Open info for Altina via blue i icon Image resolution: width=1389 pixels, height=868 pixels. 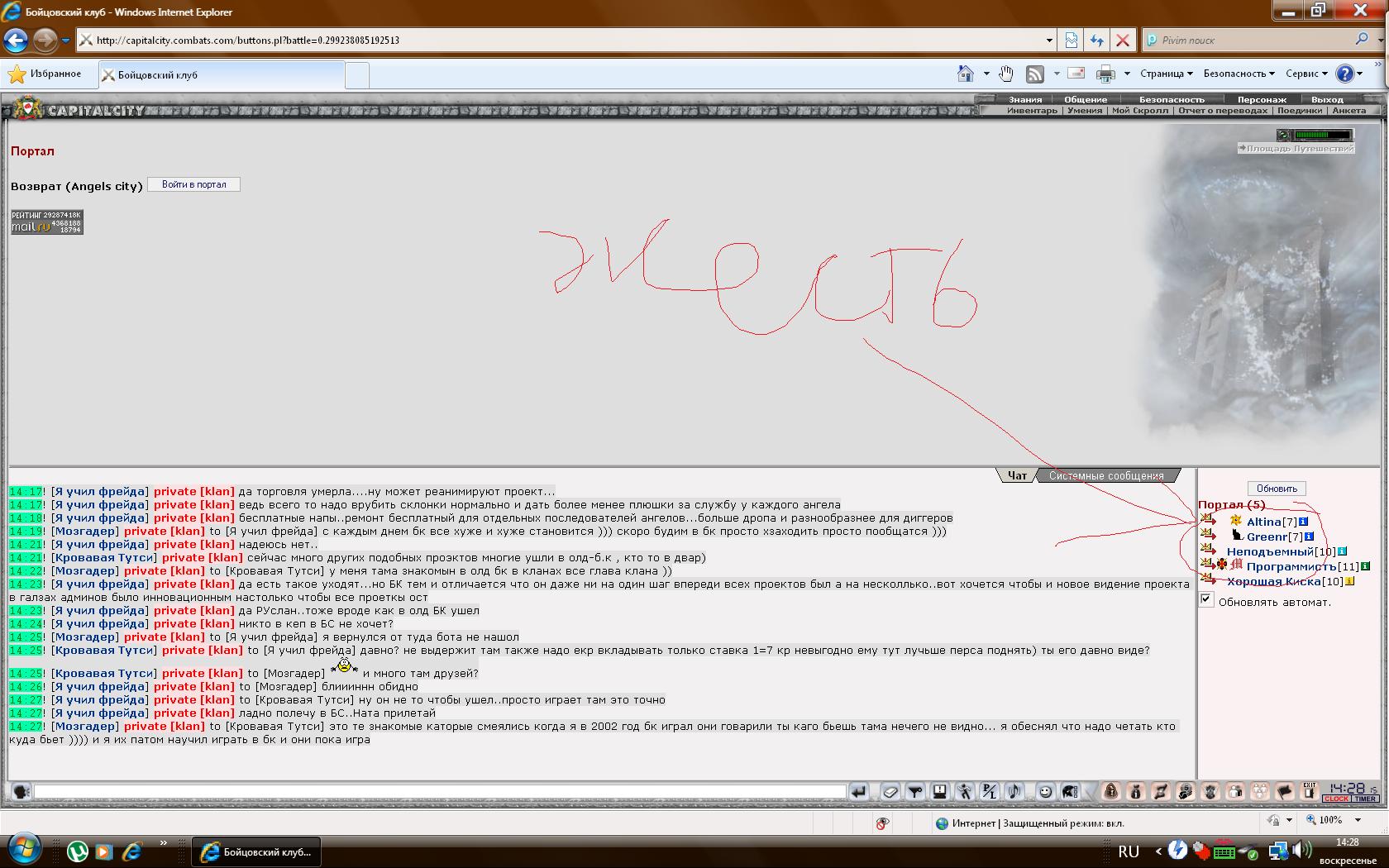click(1304, 522)
